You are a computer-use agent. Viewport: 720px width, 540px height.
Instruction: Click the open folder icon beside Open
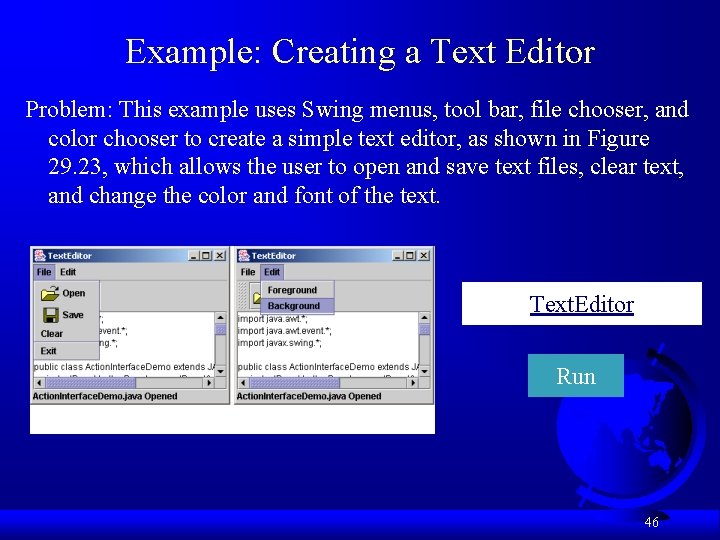[50, 293]
